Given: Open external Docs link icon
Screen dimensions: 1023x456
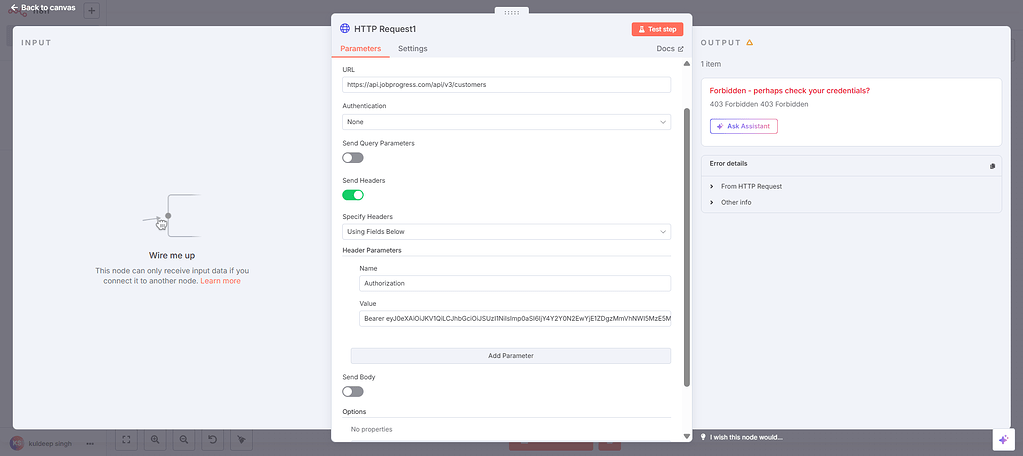Looking at the screenshot, I should pos(681,48).
